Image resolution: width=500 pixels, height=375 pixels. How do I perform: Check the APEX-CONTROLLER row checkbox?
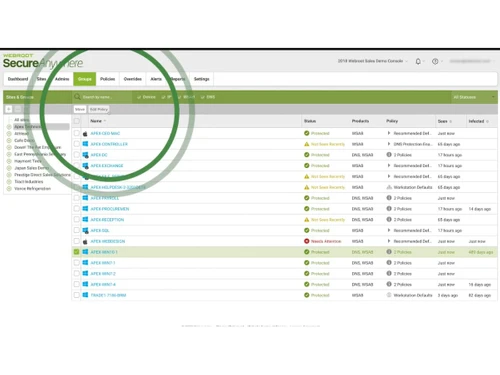(77, 144)
